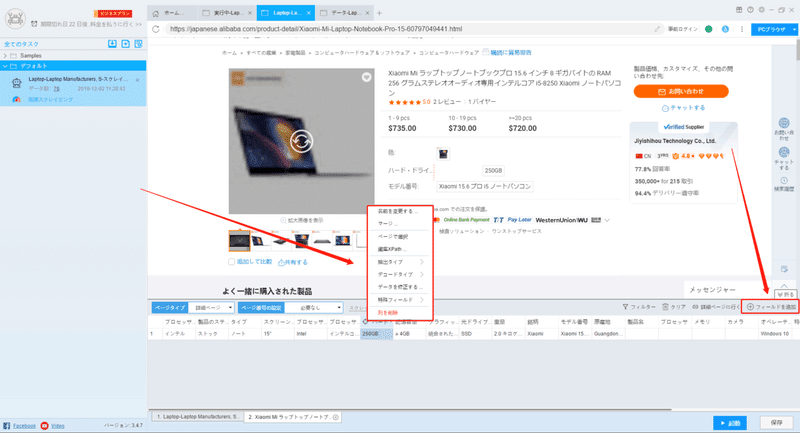Click the red Video icon at the bottom left
This screenshot has width=800, height=433.
(44, 425)
